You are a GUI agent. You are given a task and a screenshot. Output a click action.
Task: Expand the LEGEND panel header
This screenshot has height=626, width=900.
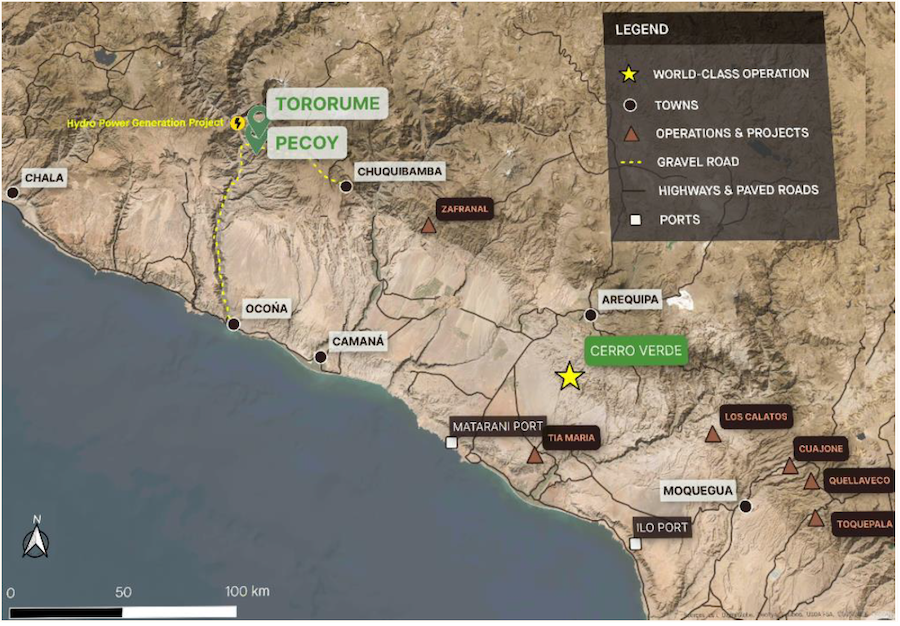click(641, 29)
